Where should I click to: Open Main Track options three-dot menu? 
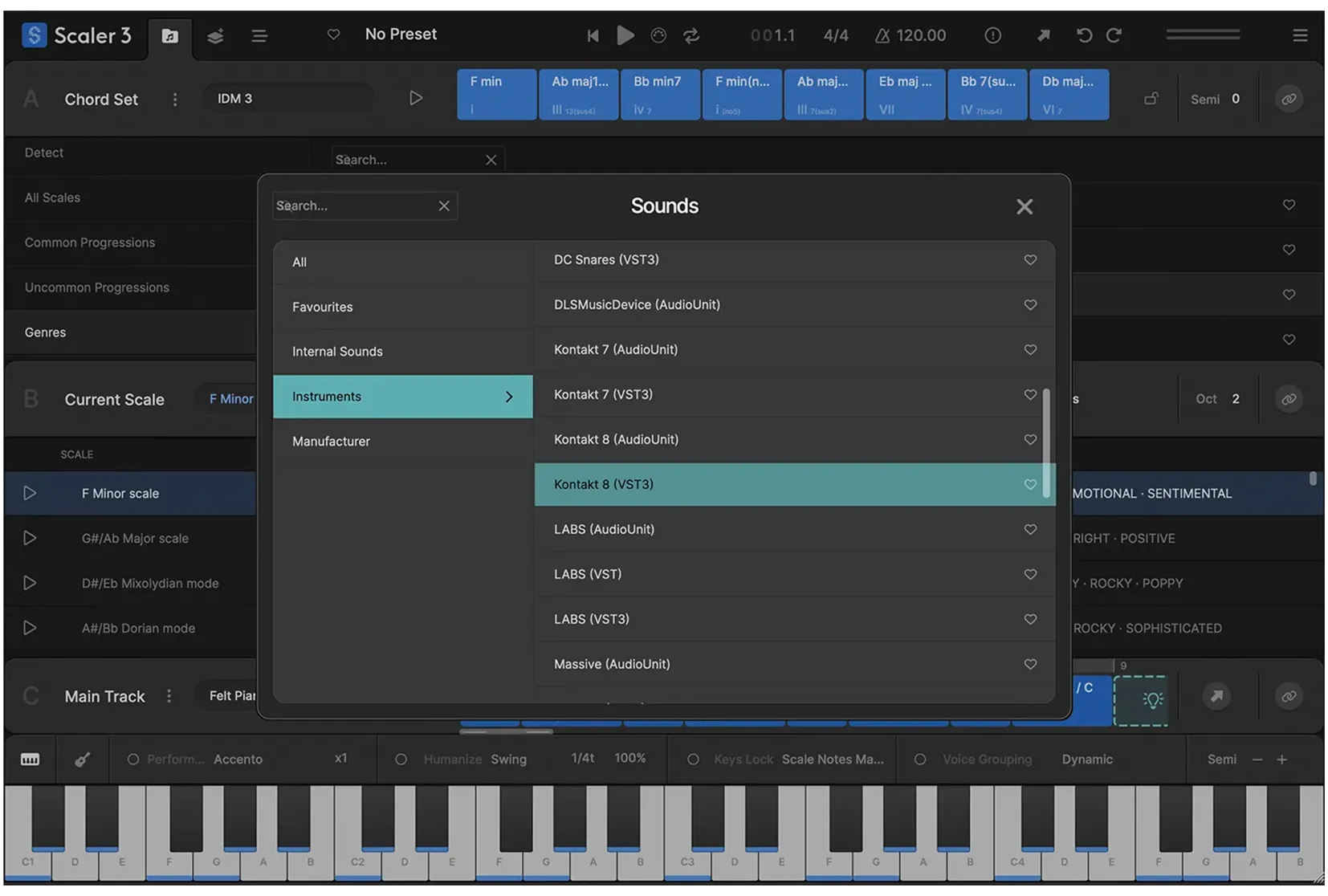point(169,696)
